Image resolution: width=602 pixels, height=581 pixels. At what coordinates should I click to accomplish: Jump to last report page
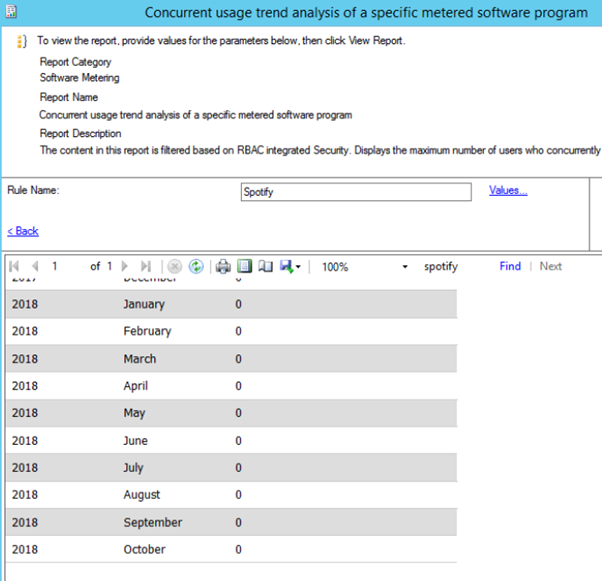coord(146,266)
